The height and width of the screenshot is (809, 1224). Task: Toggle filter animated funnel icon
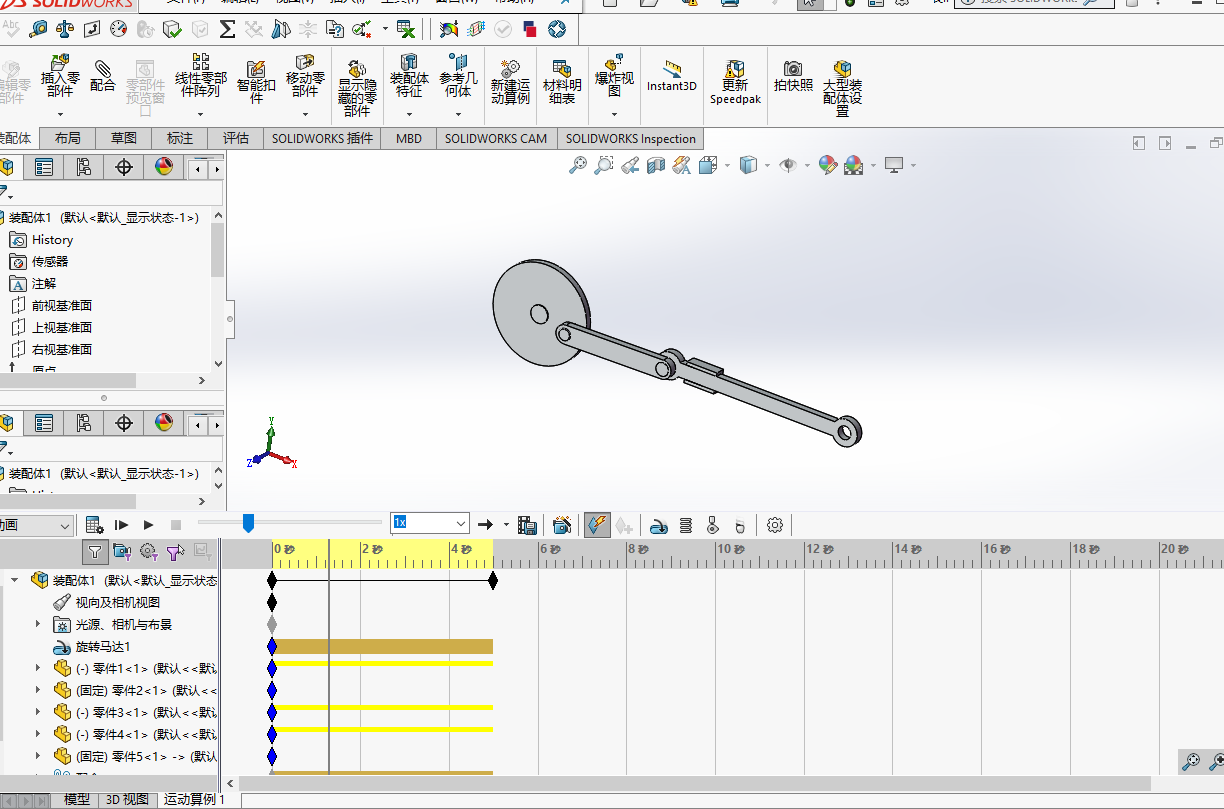(122, 551)
